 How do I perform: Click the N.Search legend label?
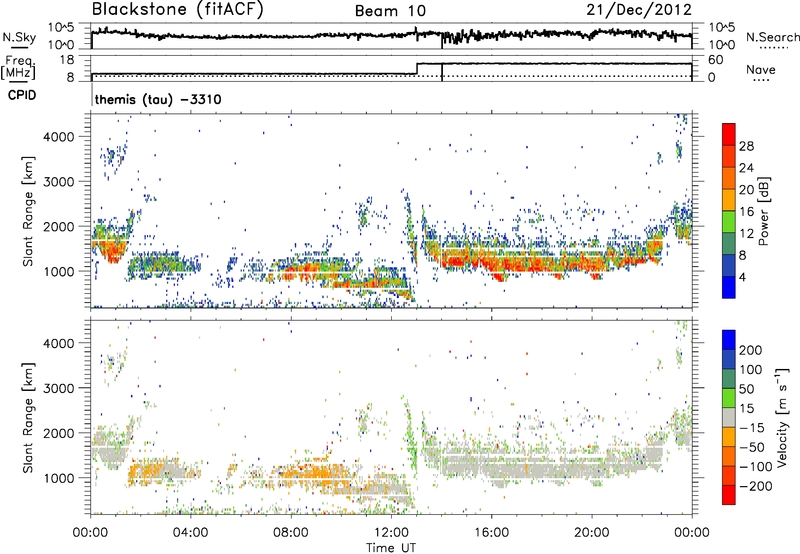point(773,37)
